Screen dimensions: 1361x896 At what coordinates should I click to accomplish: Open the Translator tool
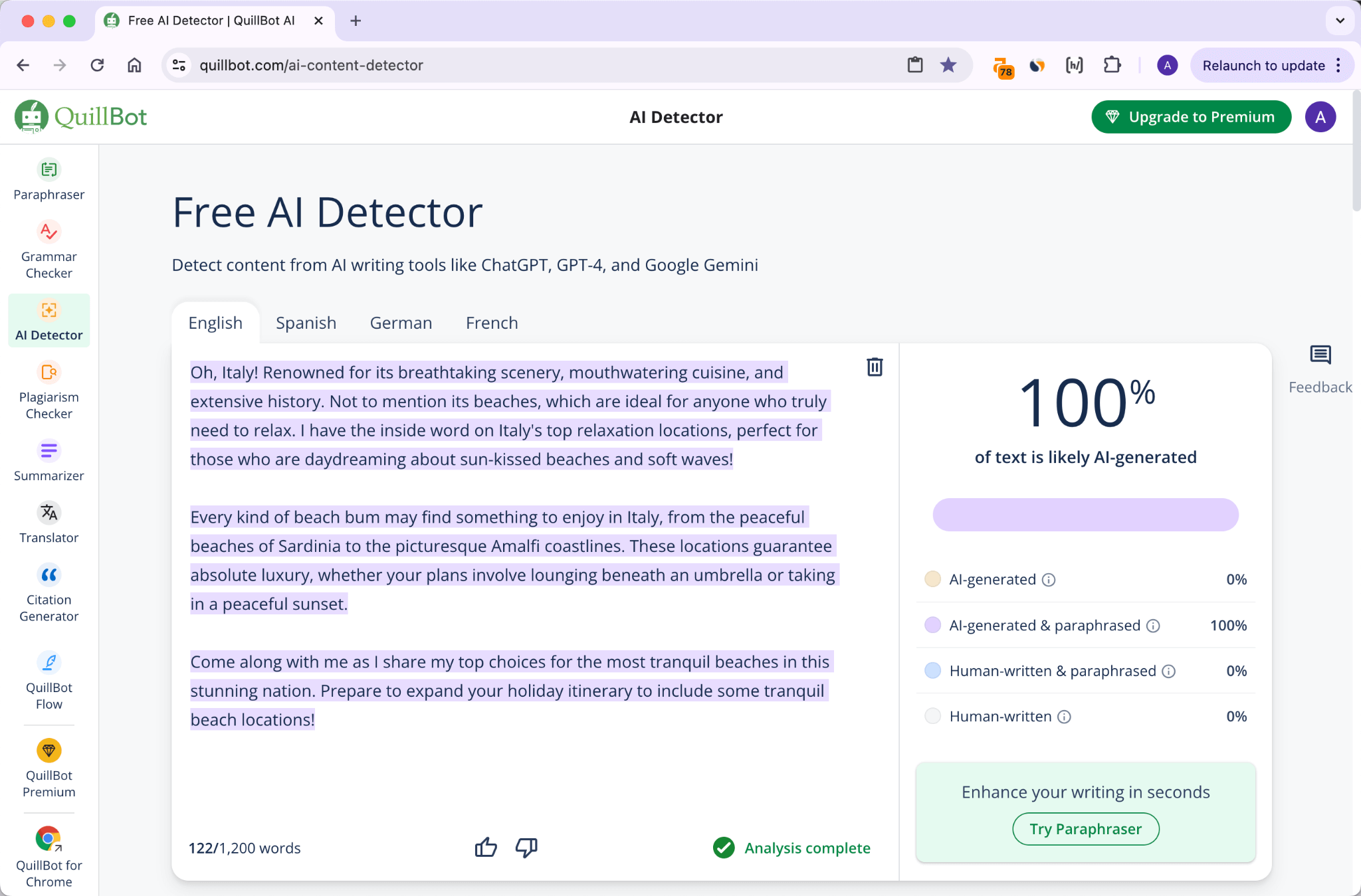[x=49, y=523]
